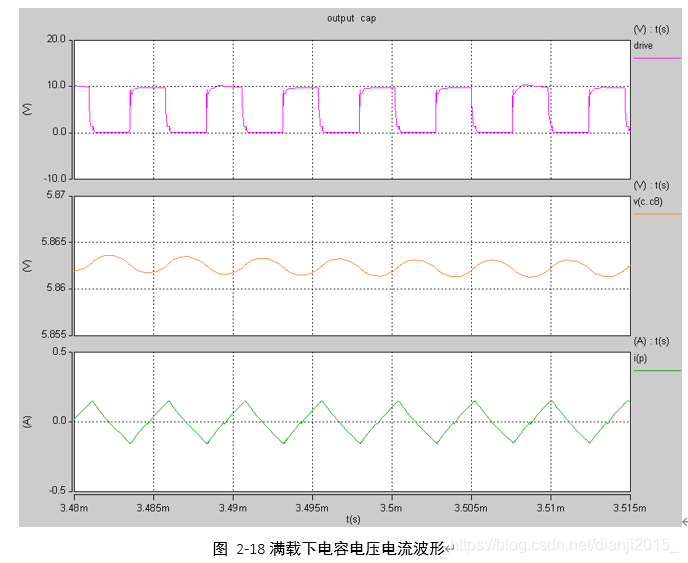Screen dimensions: 688x563
Task: Click the '0.5' y-axis value on current plot
Action: click(x=59, y=352)
